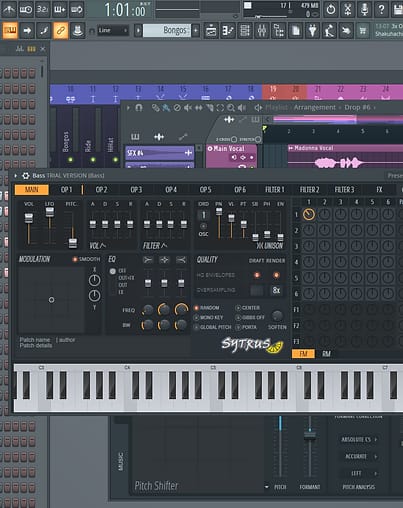Click the first EQ band type button
Image resolution: width=403 pixels, height=508 pixels.
[x=148, y=260]
